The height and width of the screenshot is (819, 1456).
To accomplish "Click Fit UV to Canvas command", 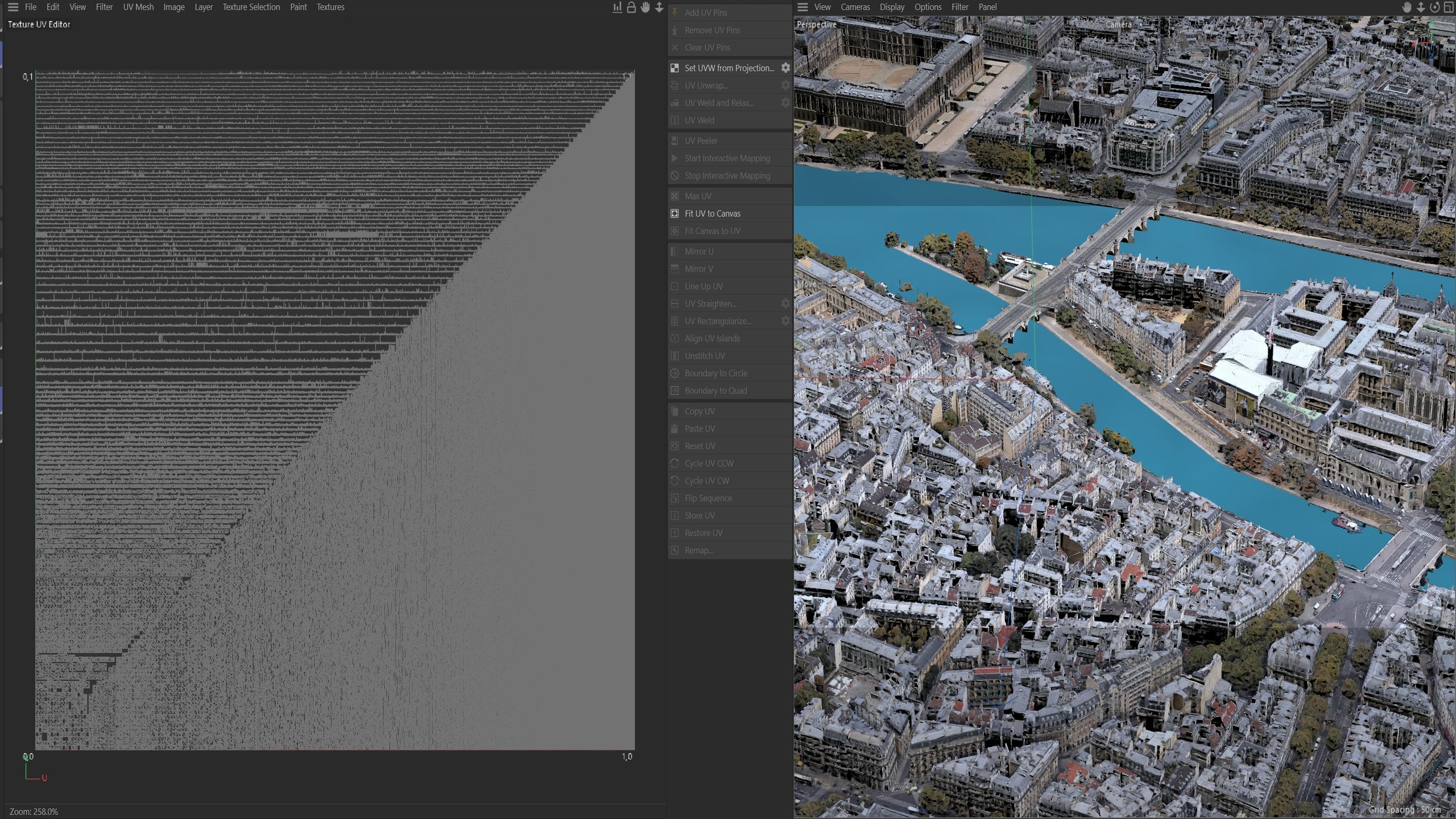I will click(730, 213).
